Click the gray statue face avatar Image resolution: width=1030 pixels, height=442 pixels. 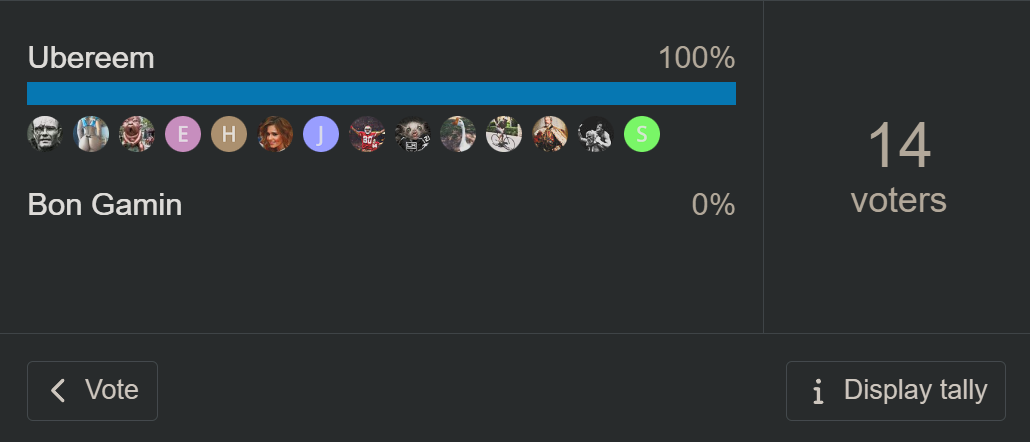click(x=45, y=134)
